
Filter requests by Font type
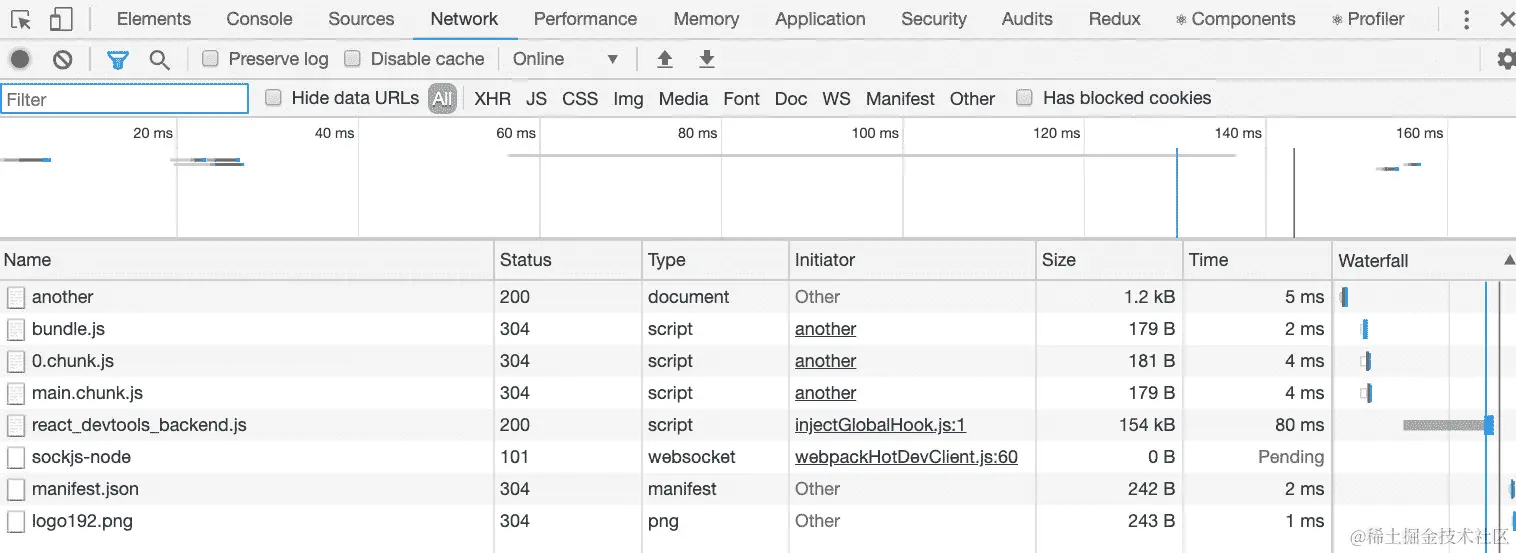(x=742, y=99)
